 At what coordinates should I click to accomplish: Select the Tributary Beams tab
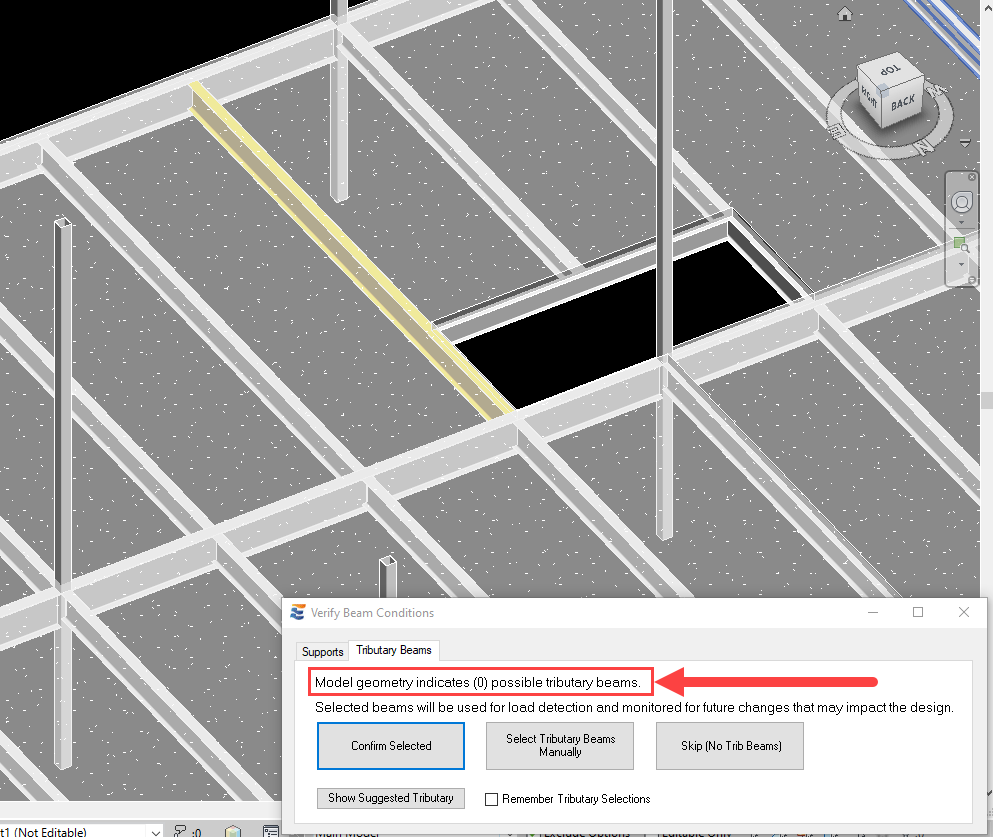(x=394, y=650)
